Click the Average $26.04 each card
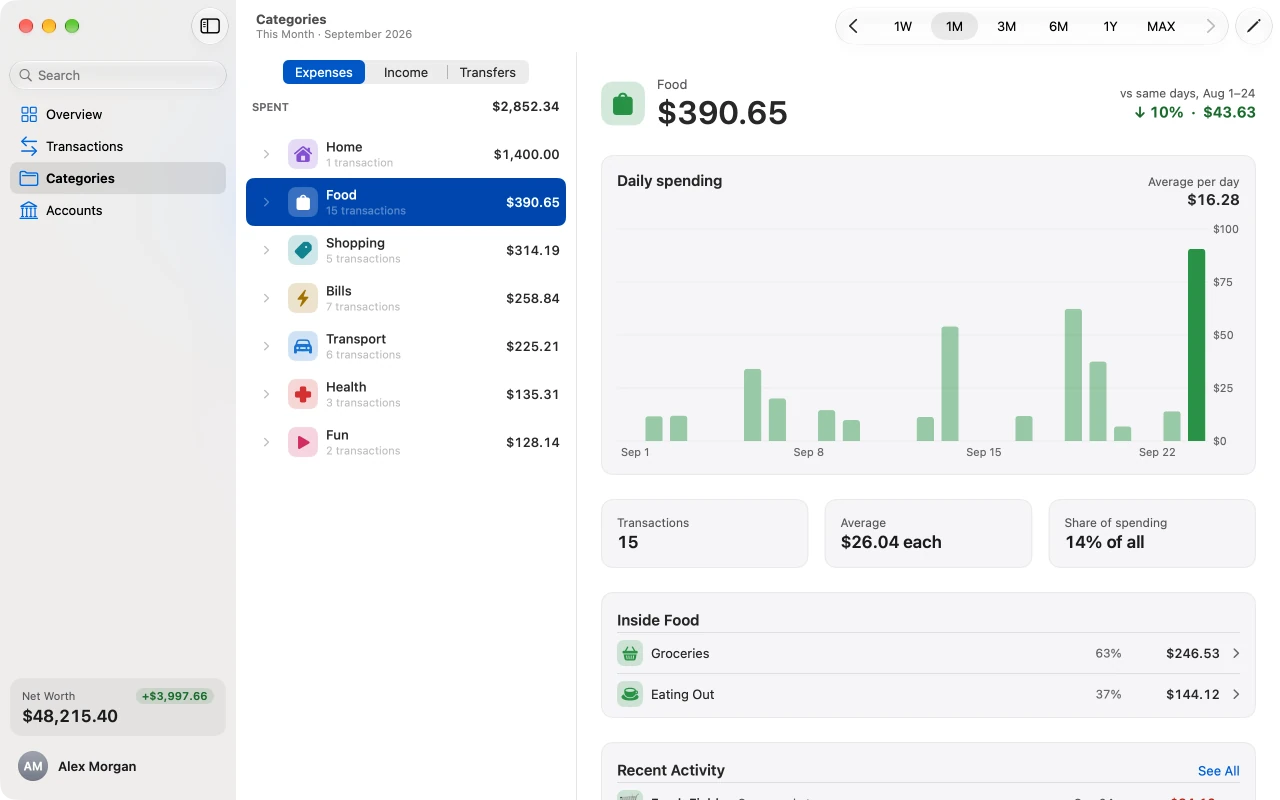 pyautogui.click(x=928, y=533)
